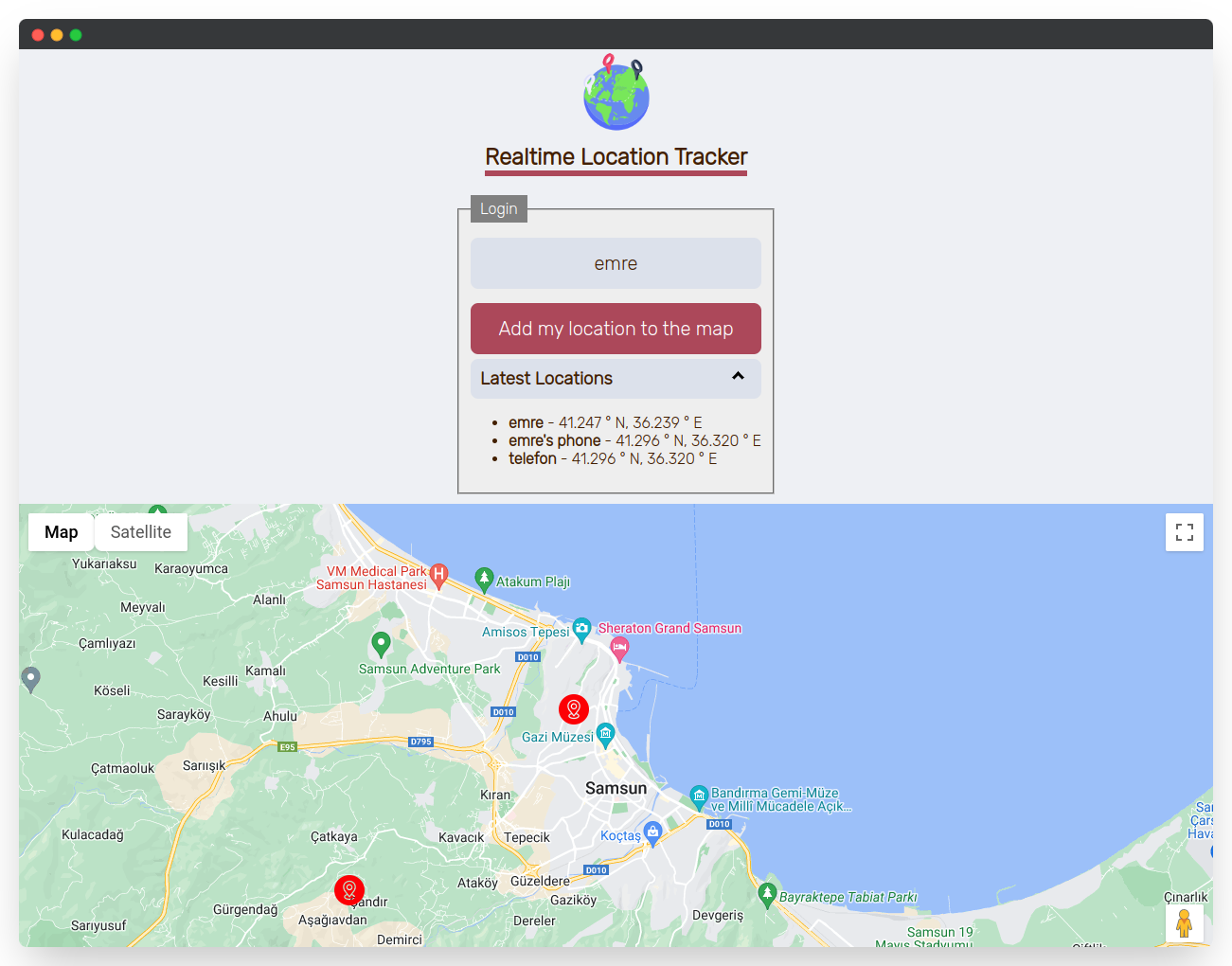Click the emre username input field
Screen dimensions: 1232x966
[616, 263]
